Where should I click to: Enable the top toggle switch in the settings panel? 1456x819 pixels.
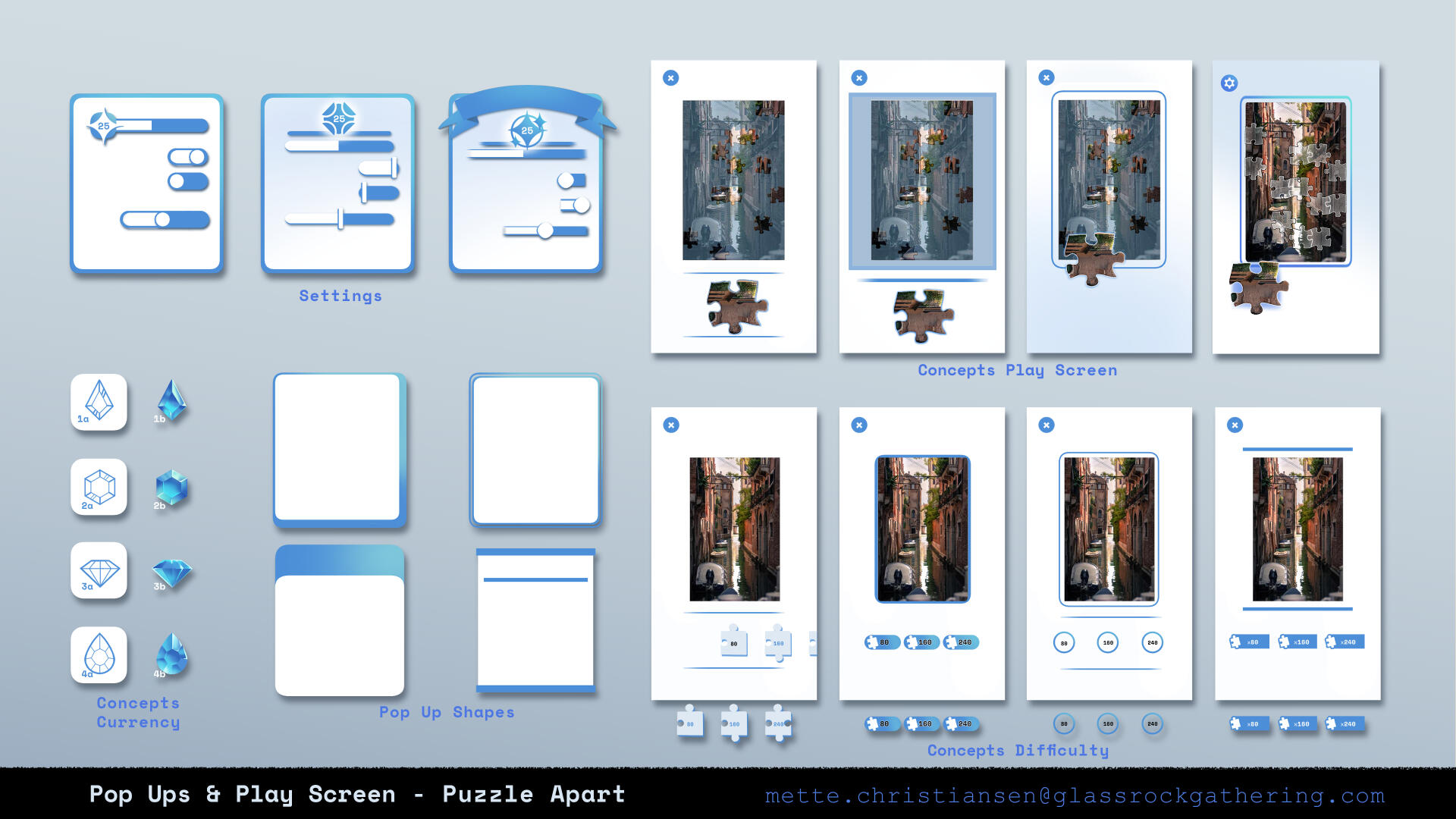[186, 157]
